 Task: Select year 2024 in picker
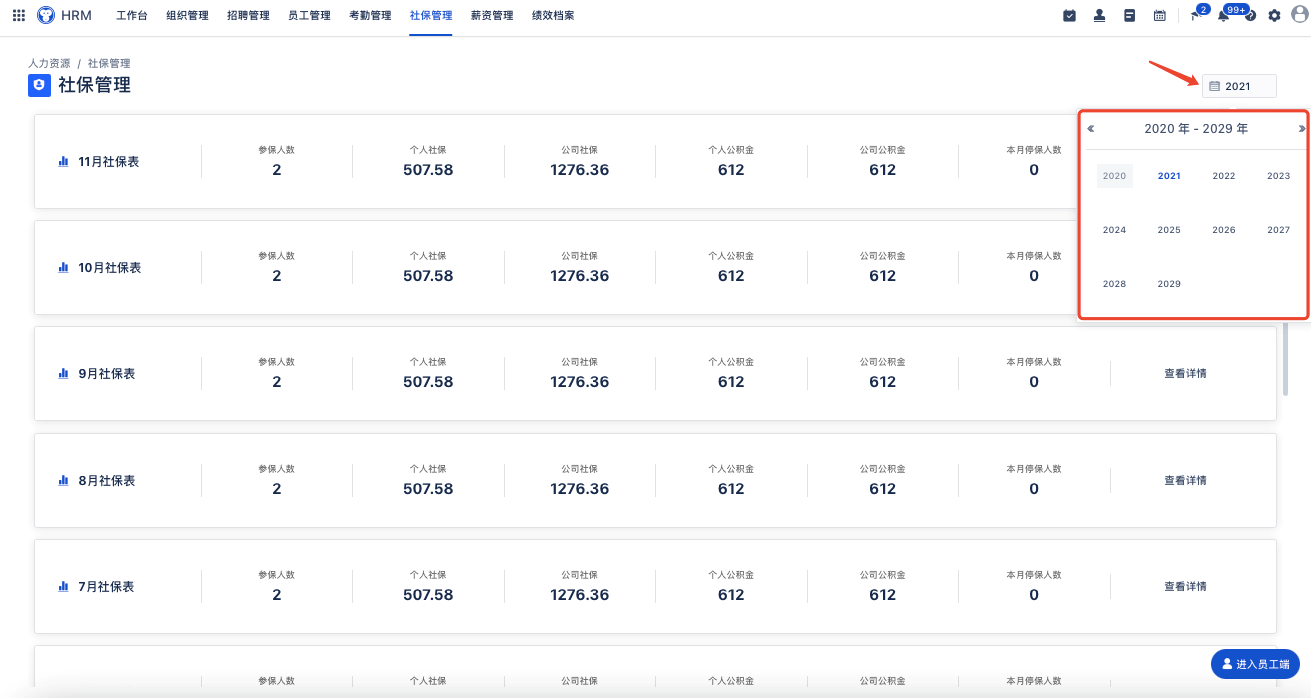[1114, 230]
